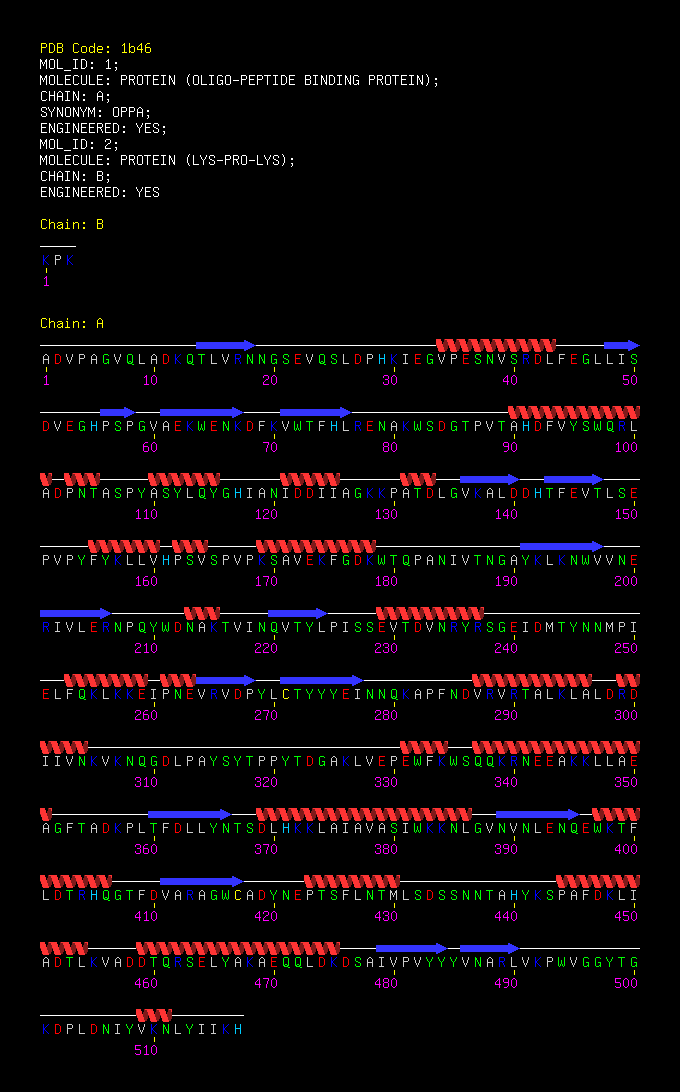Select the 'CHAIN: A;' header line
This screenshot has width=680, height=1092.
coord(75,96)
